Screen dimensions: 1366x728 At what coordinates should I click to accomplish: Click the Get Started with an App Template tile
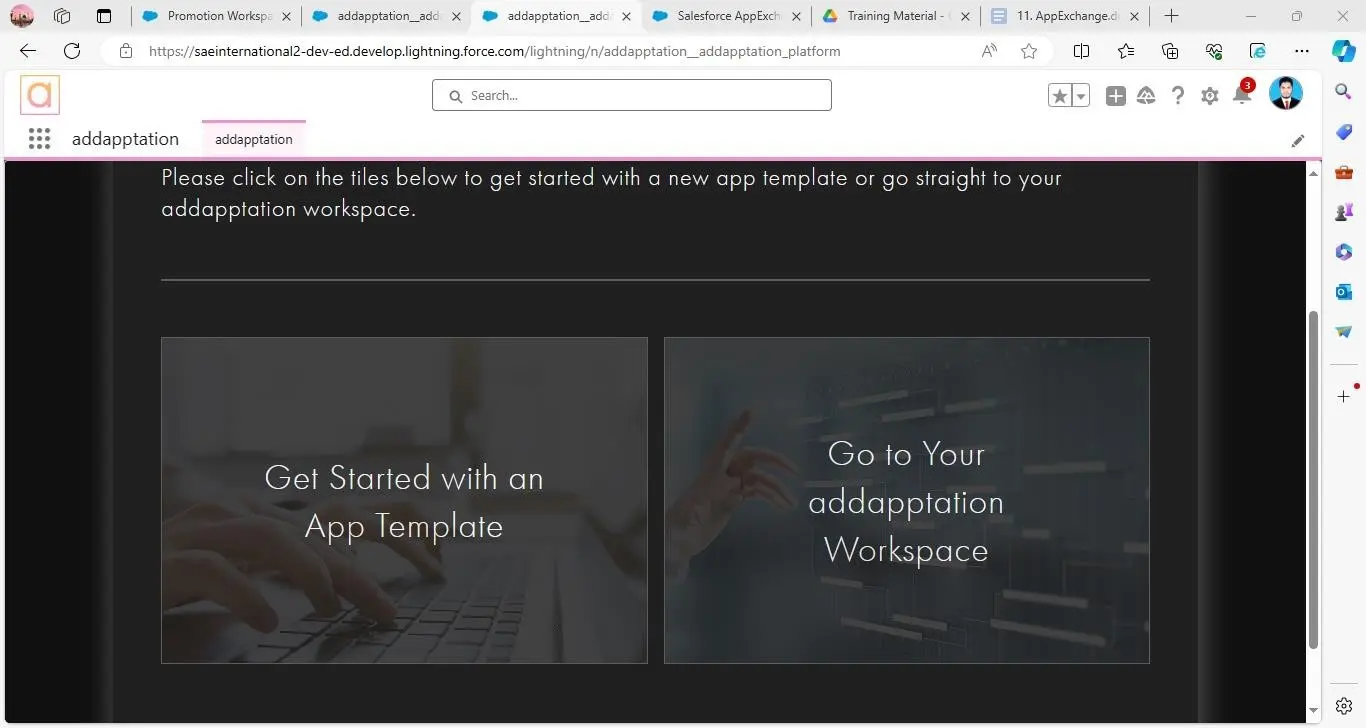click(404, 500)
